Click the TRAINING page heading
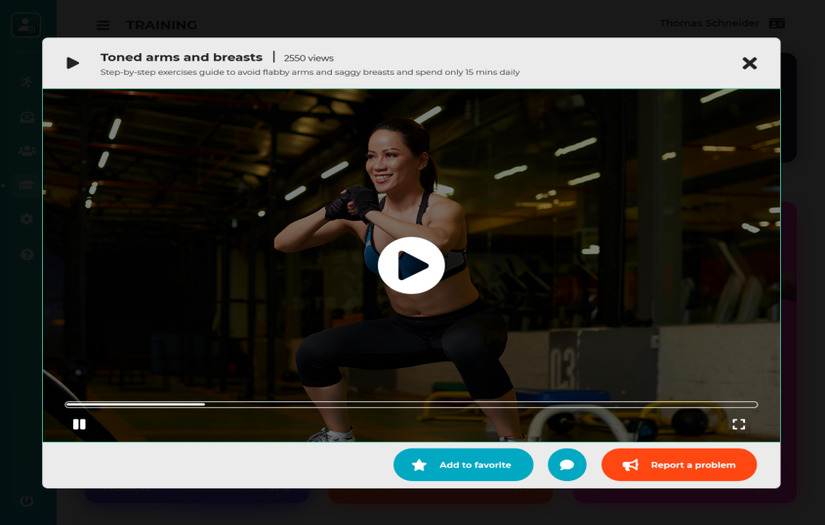Viewport: 825px width, 525px height. (x=162, y=25)
